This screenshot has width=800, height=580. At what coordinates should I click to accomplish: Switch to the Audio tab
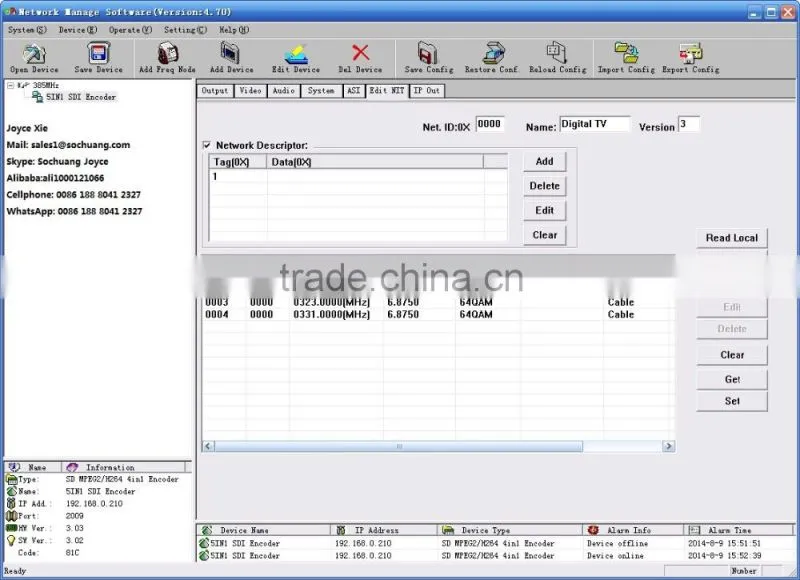[x=284, y=91]
